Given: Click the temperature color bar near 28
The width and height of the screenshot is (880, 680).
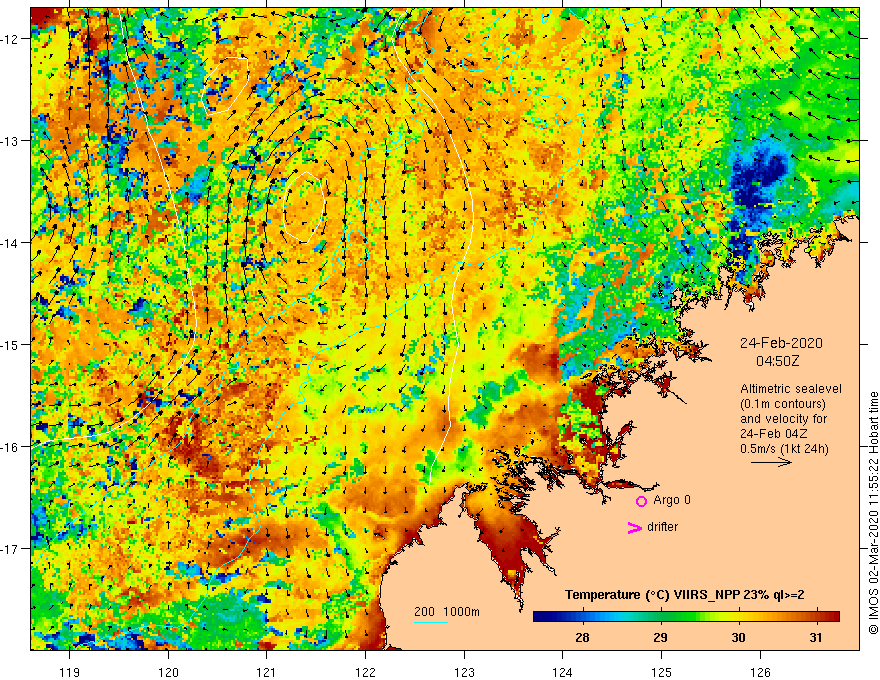Looking at the screenshot, I should (x=583, y=617).
